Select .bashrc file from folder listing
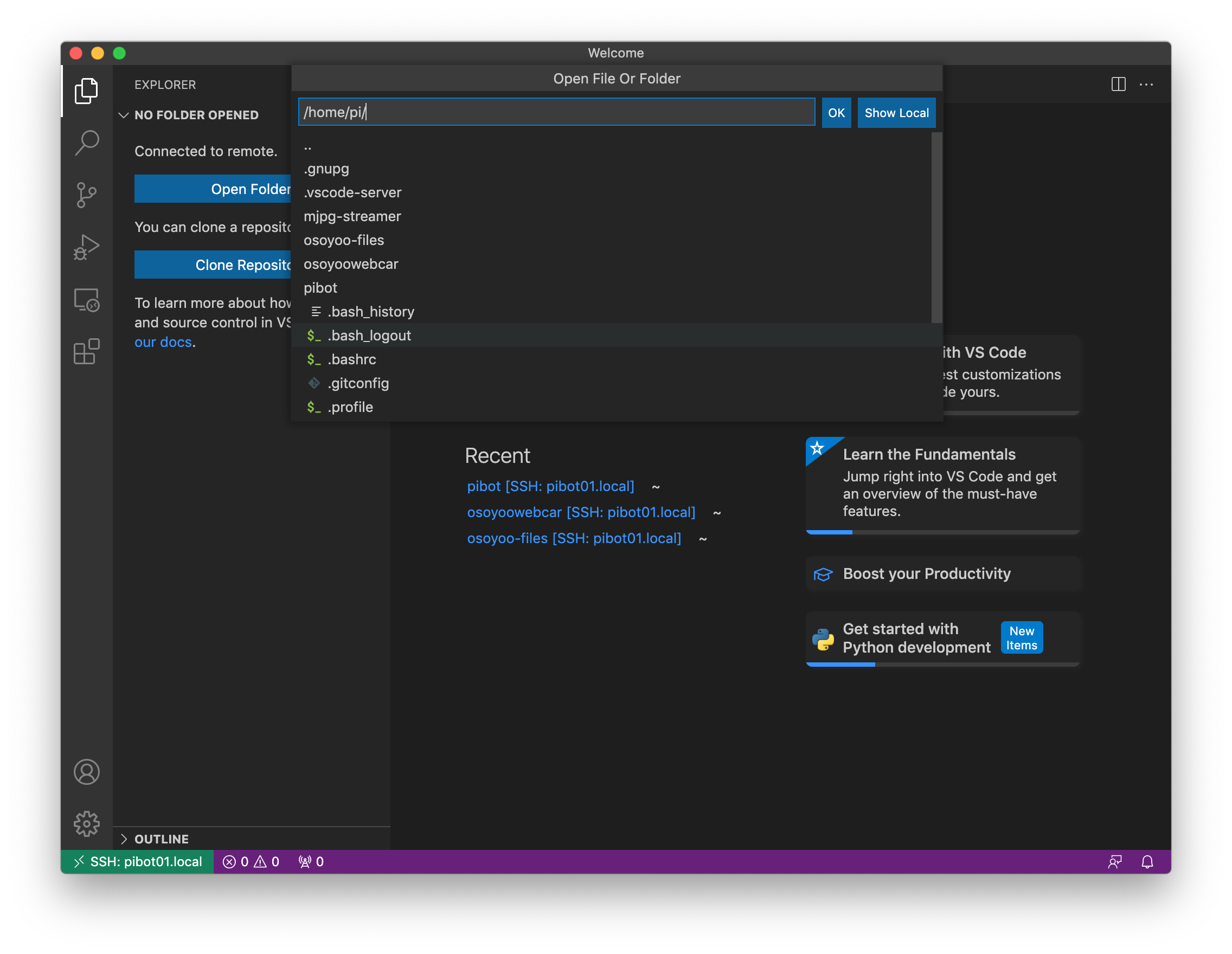Image resolution: width=1232 pixels, height=954 pixels. [351, 359]
